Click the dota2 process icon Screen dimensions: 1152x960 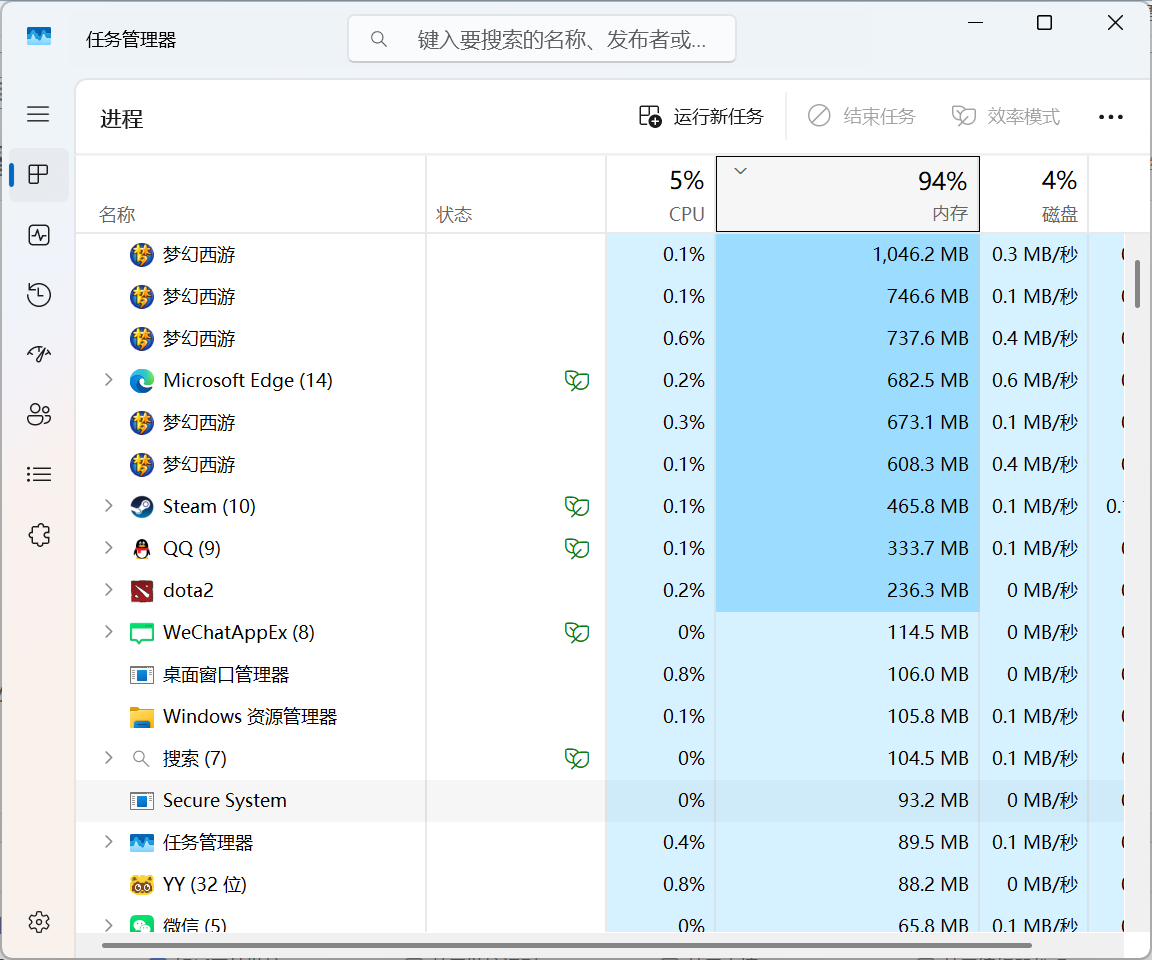click(x=142, y=591)
